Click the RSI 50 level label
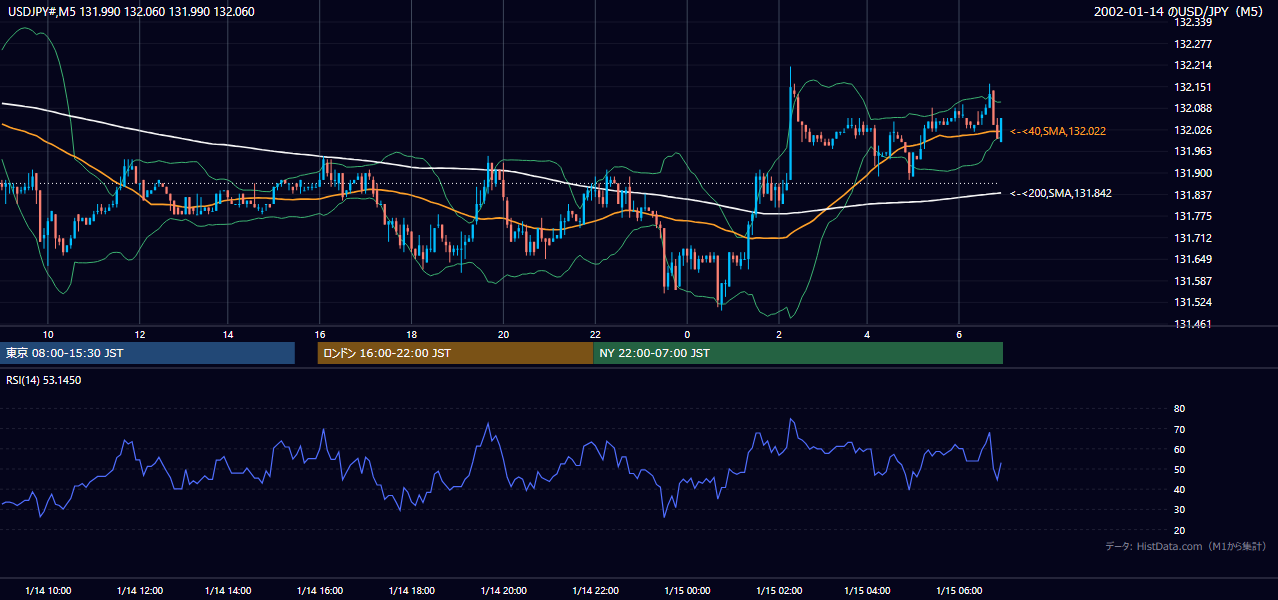Screen dimensions: 1278x600 [1179, 469]
